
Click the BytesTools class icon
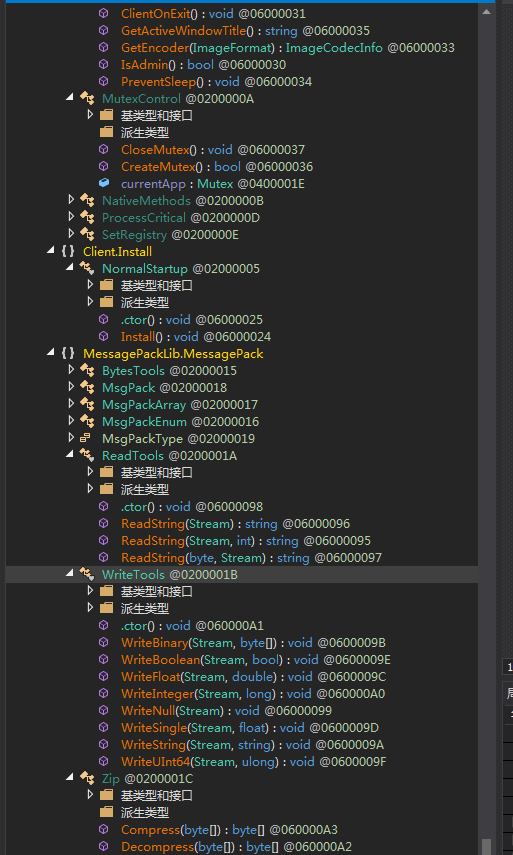pos(87,370)
